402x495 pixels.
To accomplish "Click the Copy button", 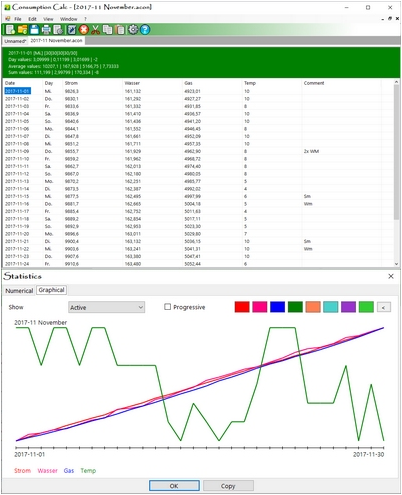I will point(228,486).
